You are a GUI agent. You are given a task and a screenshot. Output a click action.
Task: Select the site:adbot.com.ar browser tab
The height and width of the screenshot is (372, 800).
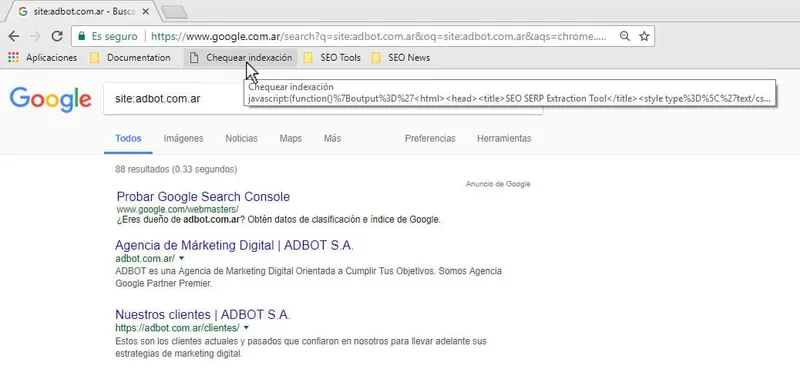pos(82,11)
